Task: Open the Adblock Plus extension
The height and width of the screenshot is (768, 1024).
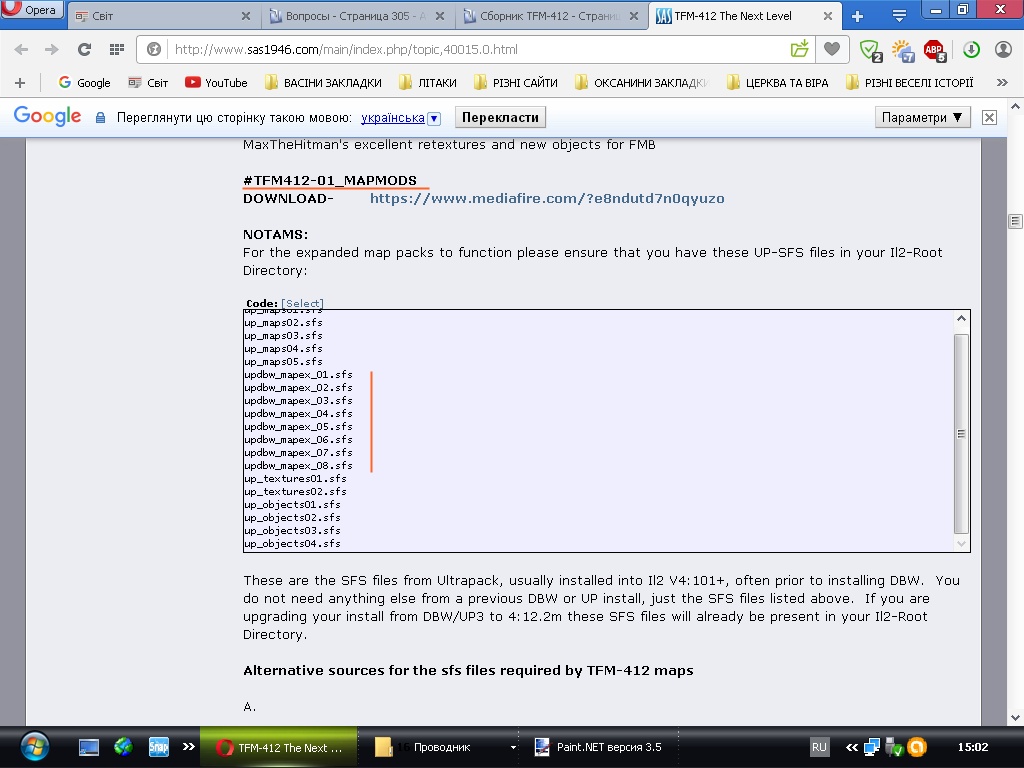Action: click(935, 50)
